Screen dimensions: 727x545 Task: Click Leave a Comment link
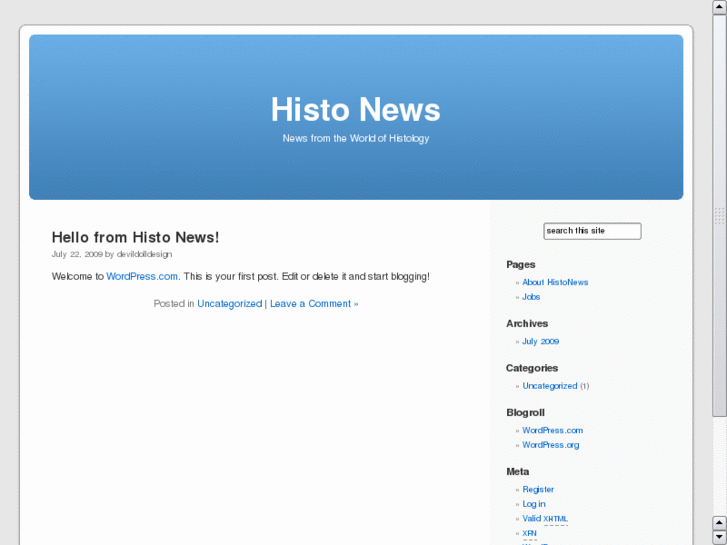tap(314, 304)
